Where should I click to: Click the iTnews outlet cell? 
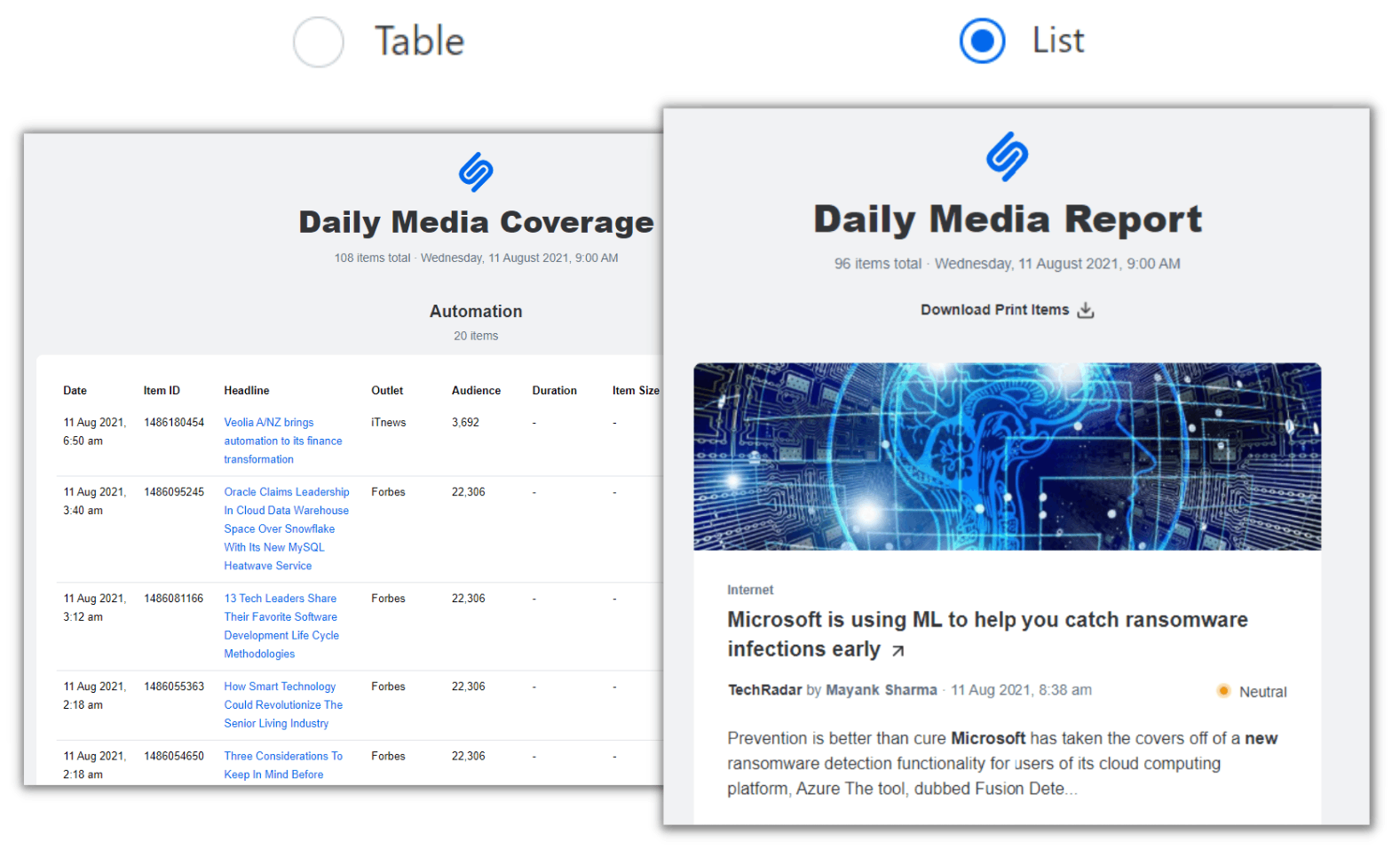(x=389, y=423)
